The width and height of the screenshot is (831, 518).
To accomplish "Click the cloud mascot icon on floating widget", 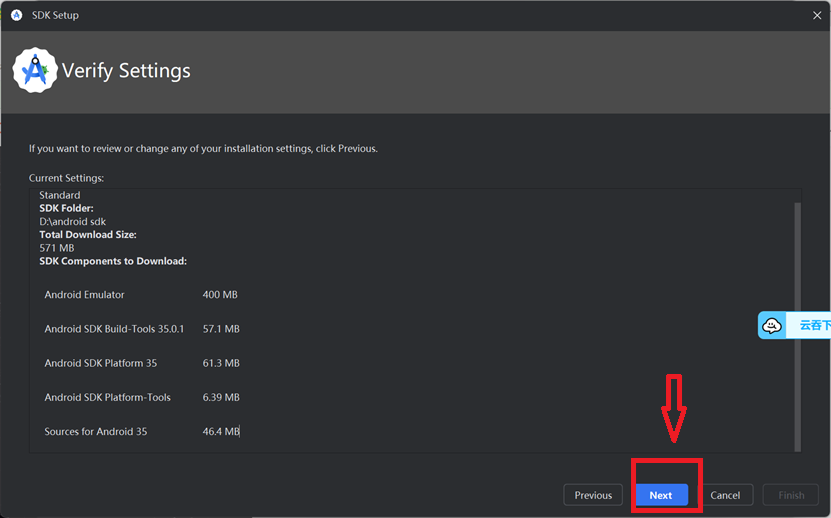I will [x=772, y=325].
